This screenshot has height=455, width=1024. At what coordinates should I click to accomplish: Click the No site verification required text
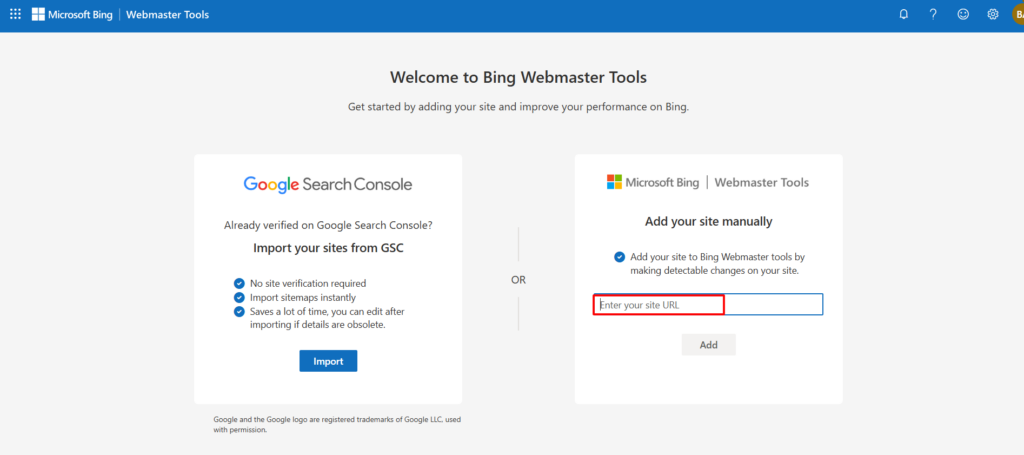[308, 283]
